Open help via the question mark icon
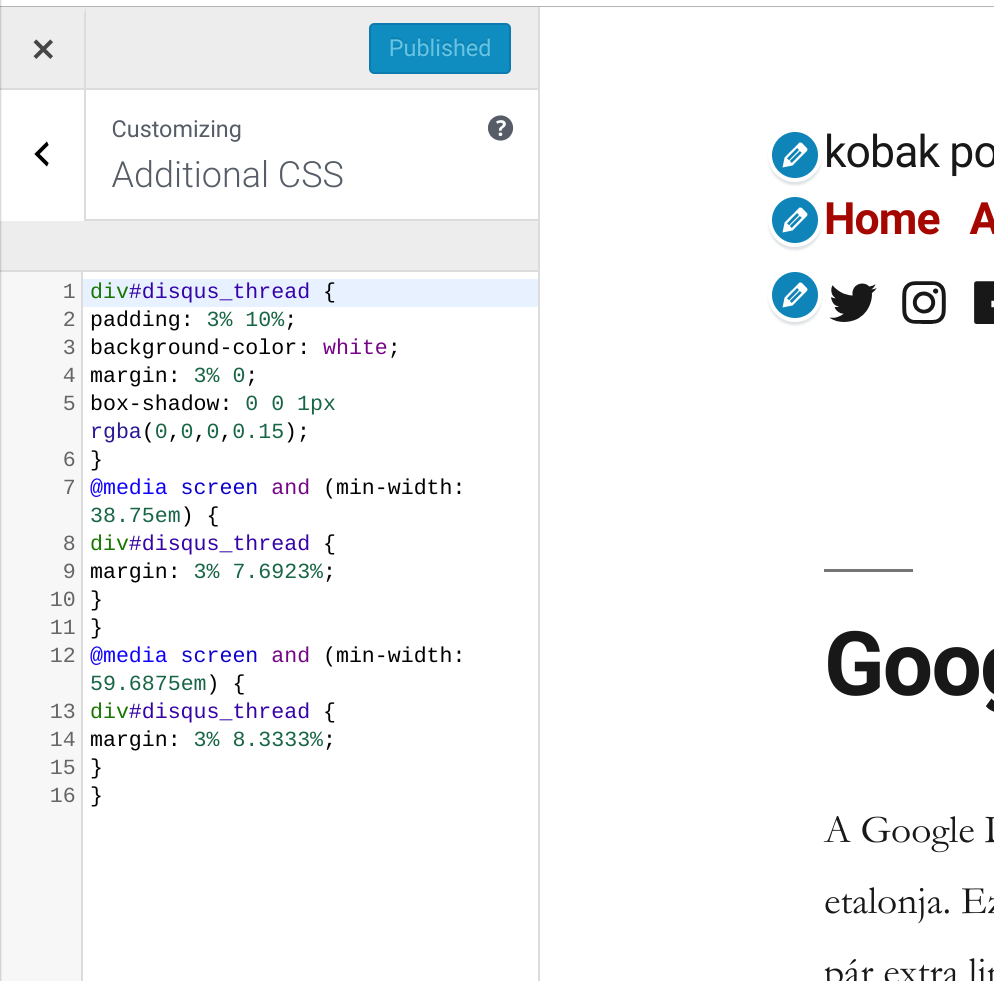 point(500,128)
